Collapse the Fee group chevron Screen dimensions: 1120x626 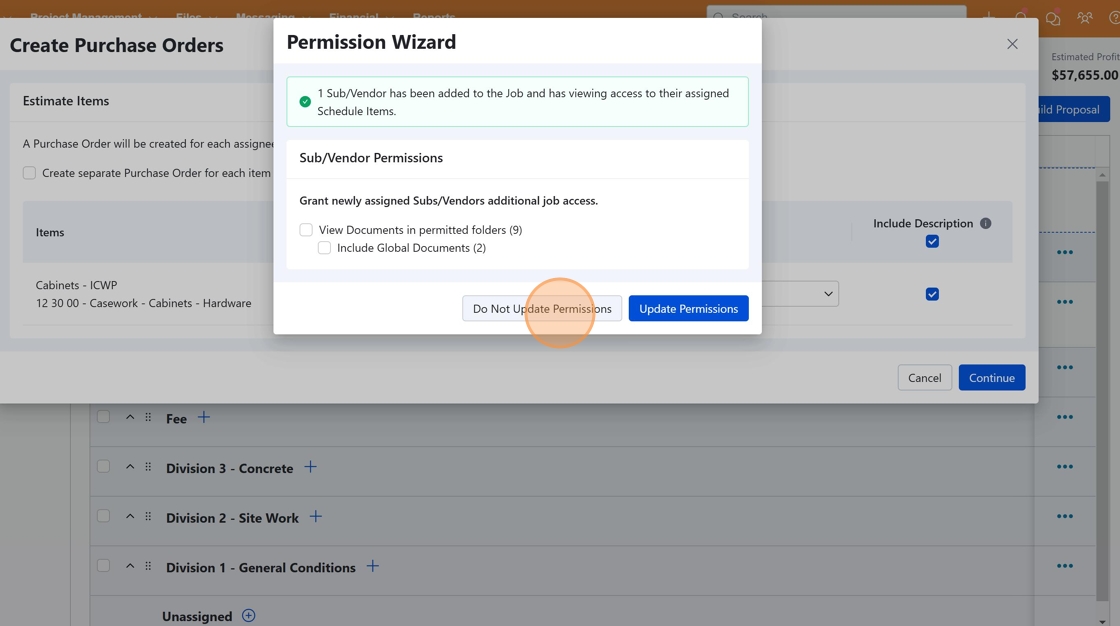pyautogui.click(x=130, y=417)
